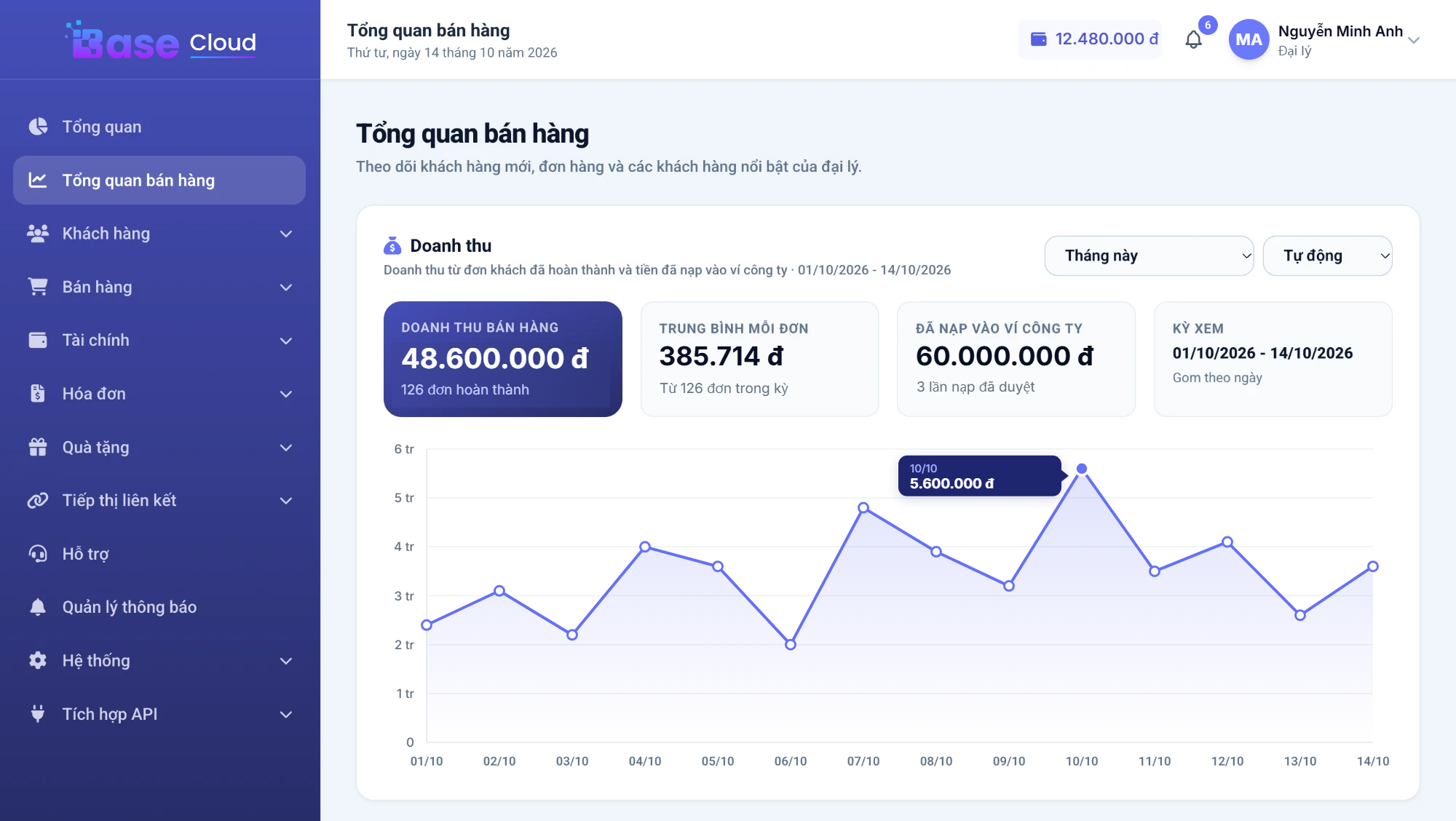Click the Hỗ trợ headset icon

(x=38, y=554)
